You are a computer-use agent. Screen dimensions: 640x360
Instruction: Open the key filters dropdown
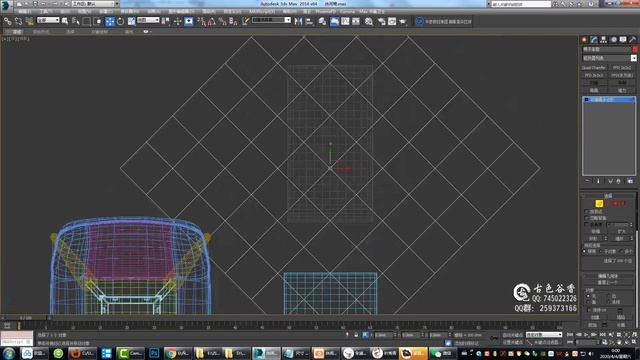544,335
